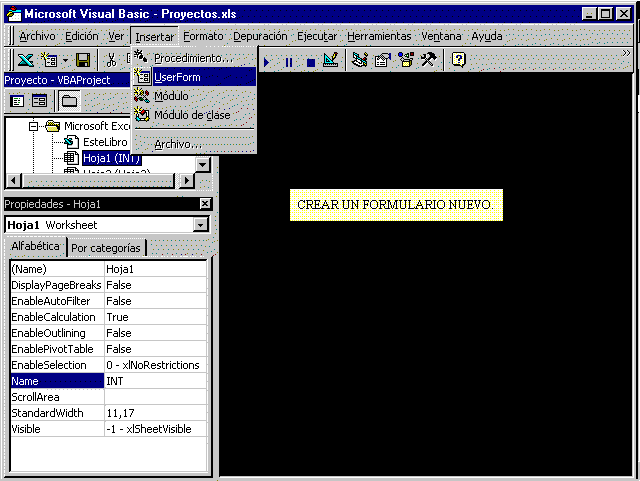Click the Name property value INT

(156, 381)
